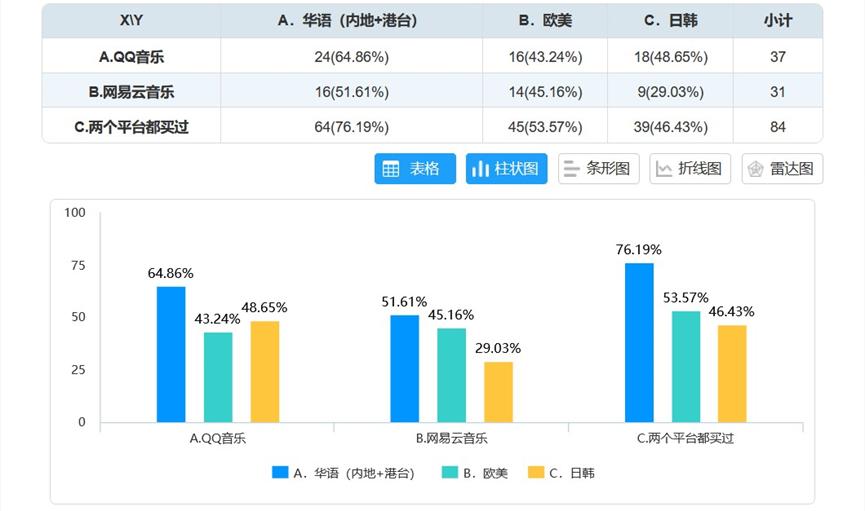Toggle teal legend swatch for 欧美 series

pos(450,472)
